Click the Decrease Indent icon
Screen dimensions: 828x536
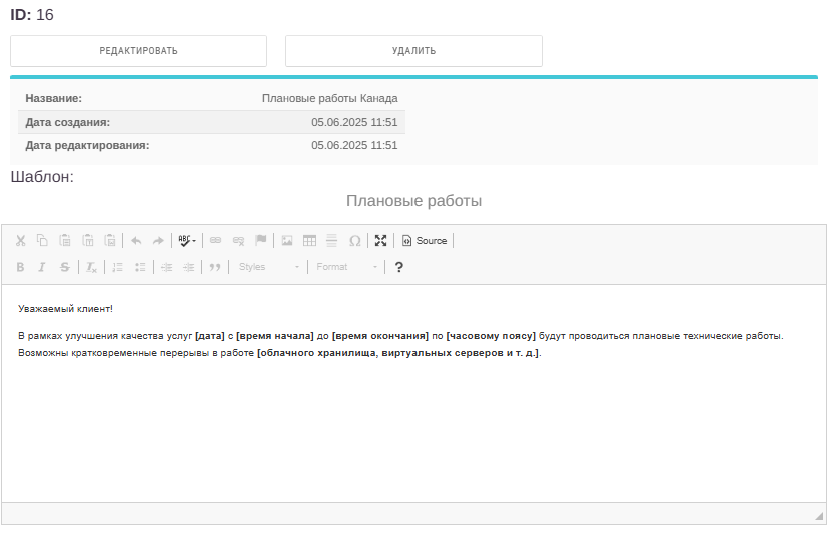point(166,267)
